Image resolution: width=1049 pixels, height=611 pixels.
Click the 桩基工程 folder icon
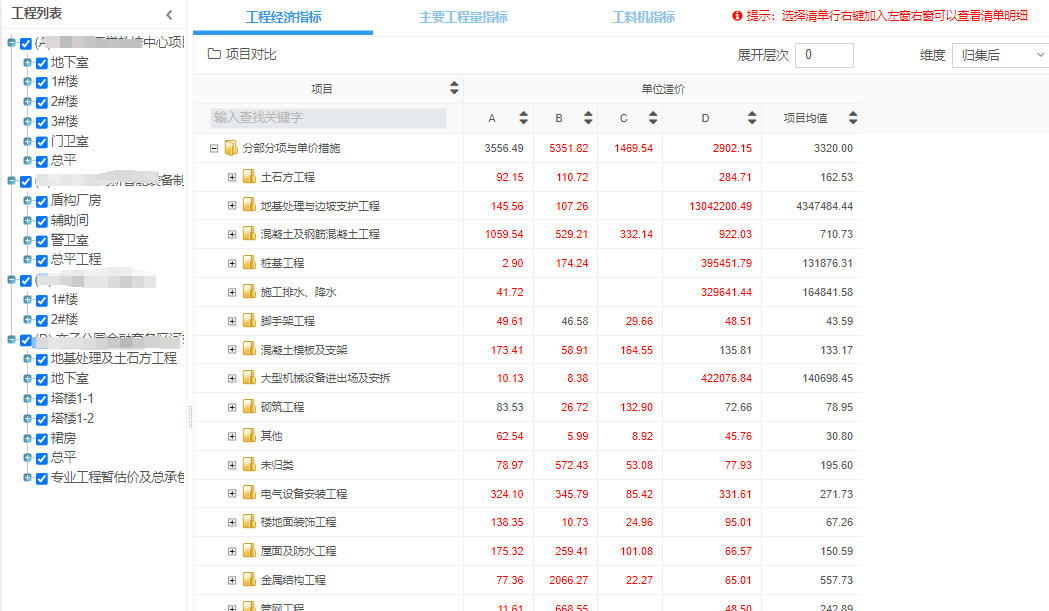[249, 262]
